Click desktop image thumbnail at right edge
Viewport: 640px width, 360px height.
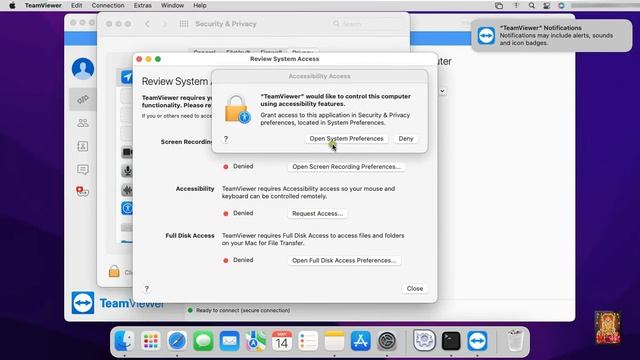[x=607, y=328]
